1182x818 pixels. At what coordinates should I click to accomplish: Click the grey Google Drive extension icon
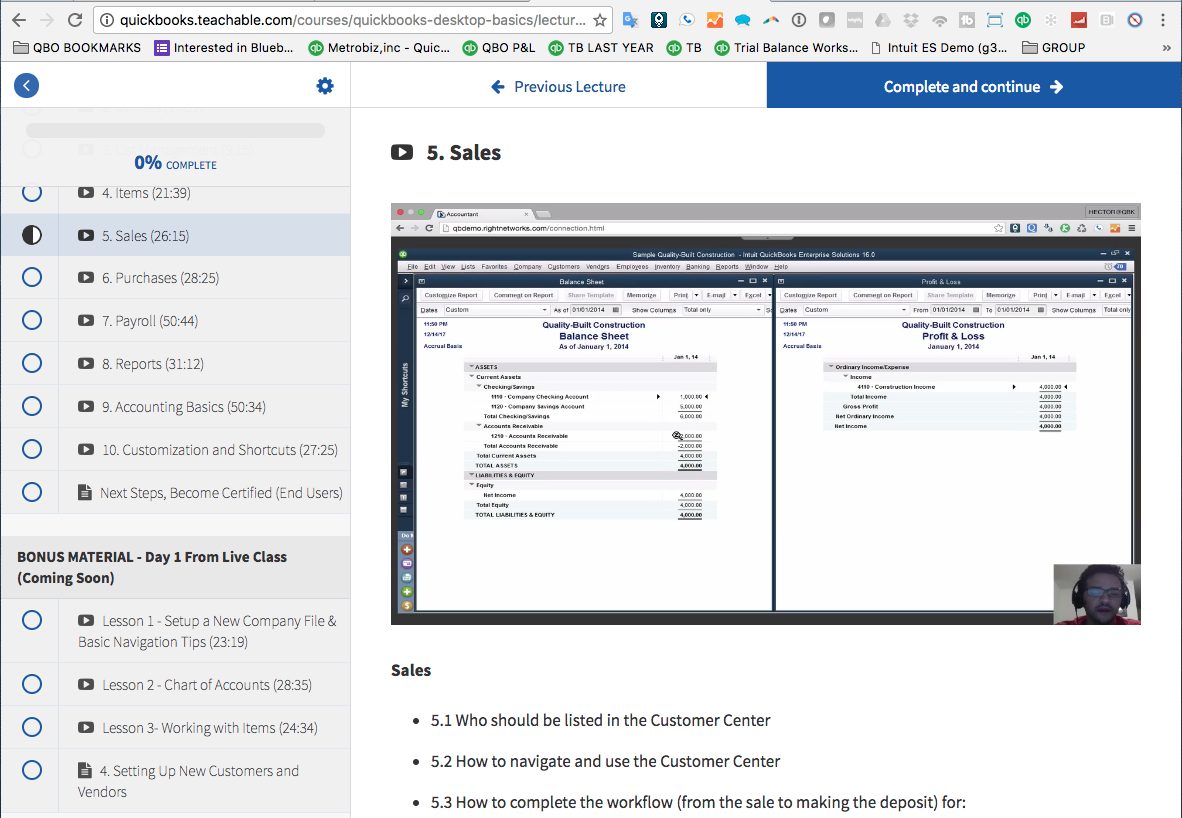tap(883, 20)
